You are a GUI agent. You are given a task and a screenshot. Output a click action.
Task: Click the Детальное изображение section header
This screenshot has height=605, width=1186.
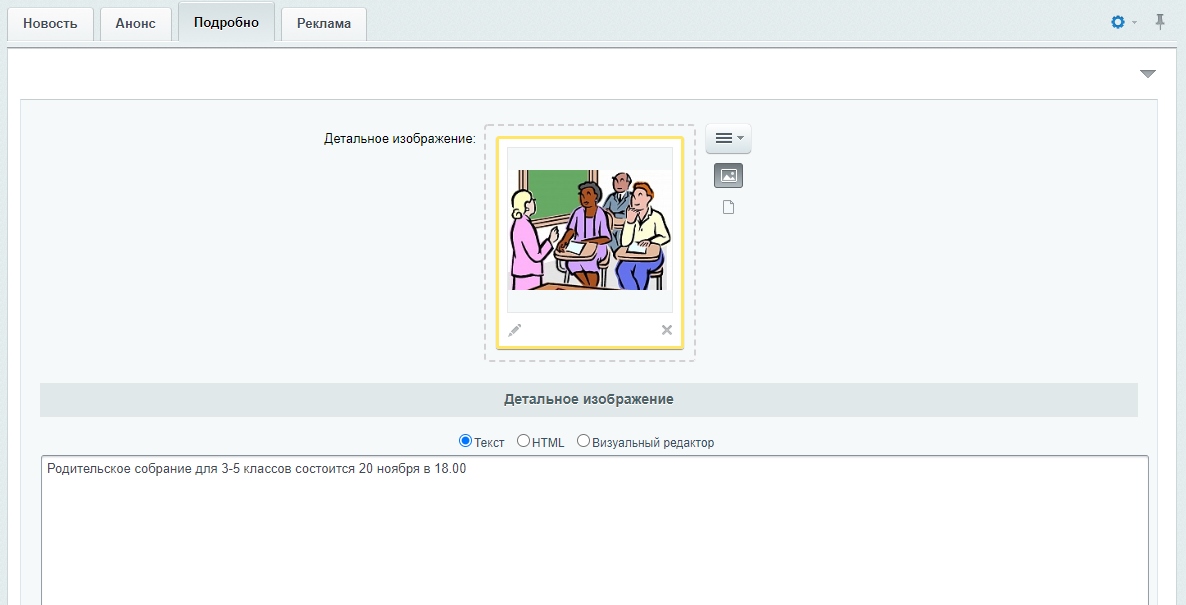point(588,399)
